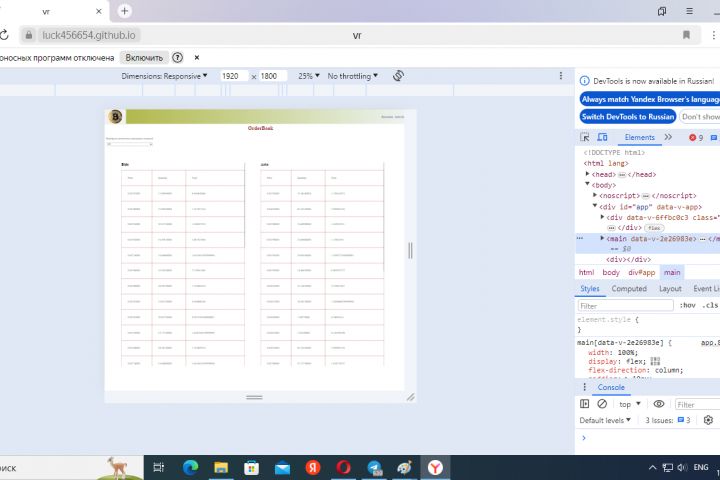Image resolution: width=720 pixels, height=480 pixels.
Task: Open the Dimensions Responsive dropdown
Action: (164, 76)
